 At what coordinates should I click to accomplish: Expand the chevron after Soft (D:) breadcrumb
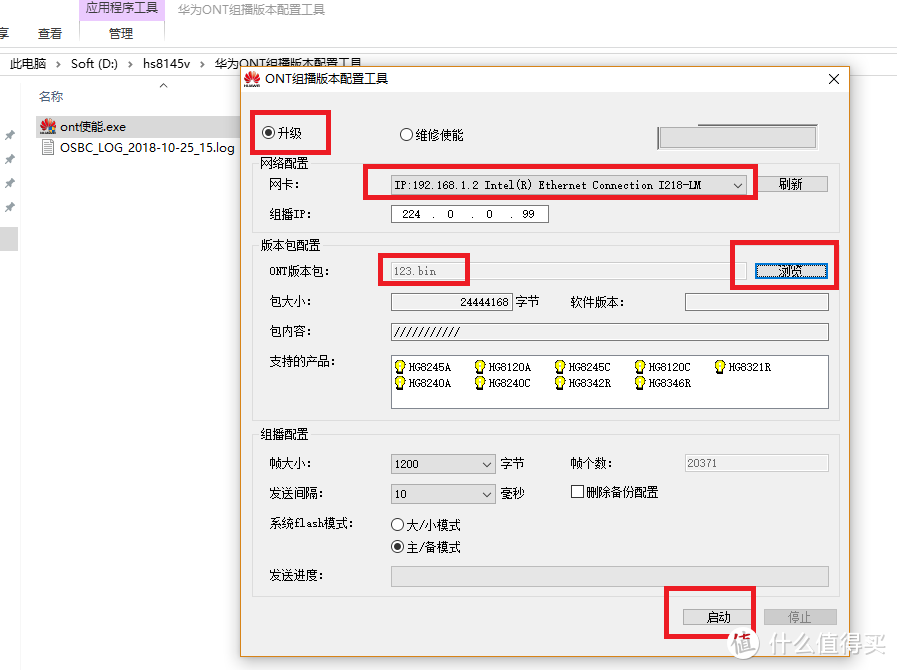130,64
